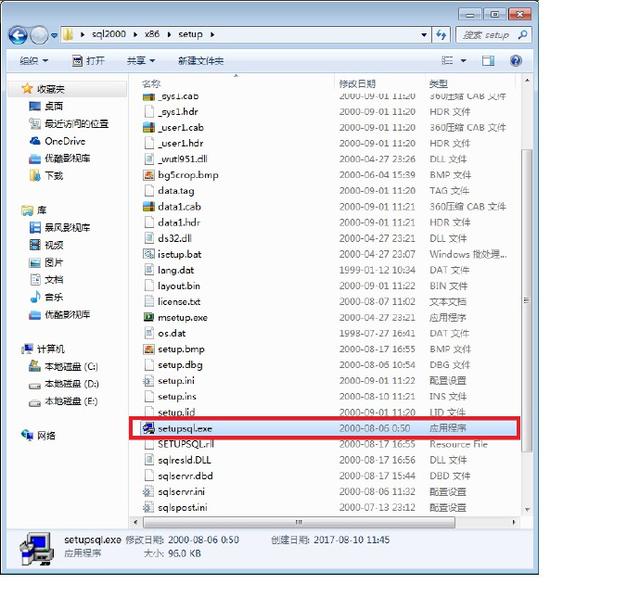The height and width of the screenshot is (597, 640).
Task: Click the setup breadcrumb segment
Action: click(x=190, y=34)
